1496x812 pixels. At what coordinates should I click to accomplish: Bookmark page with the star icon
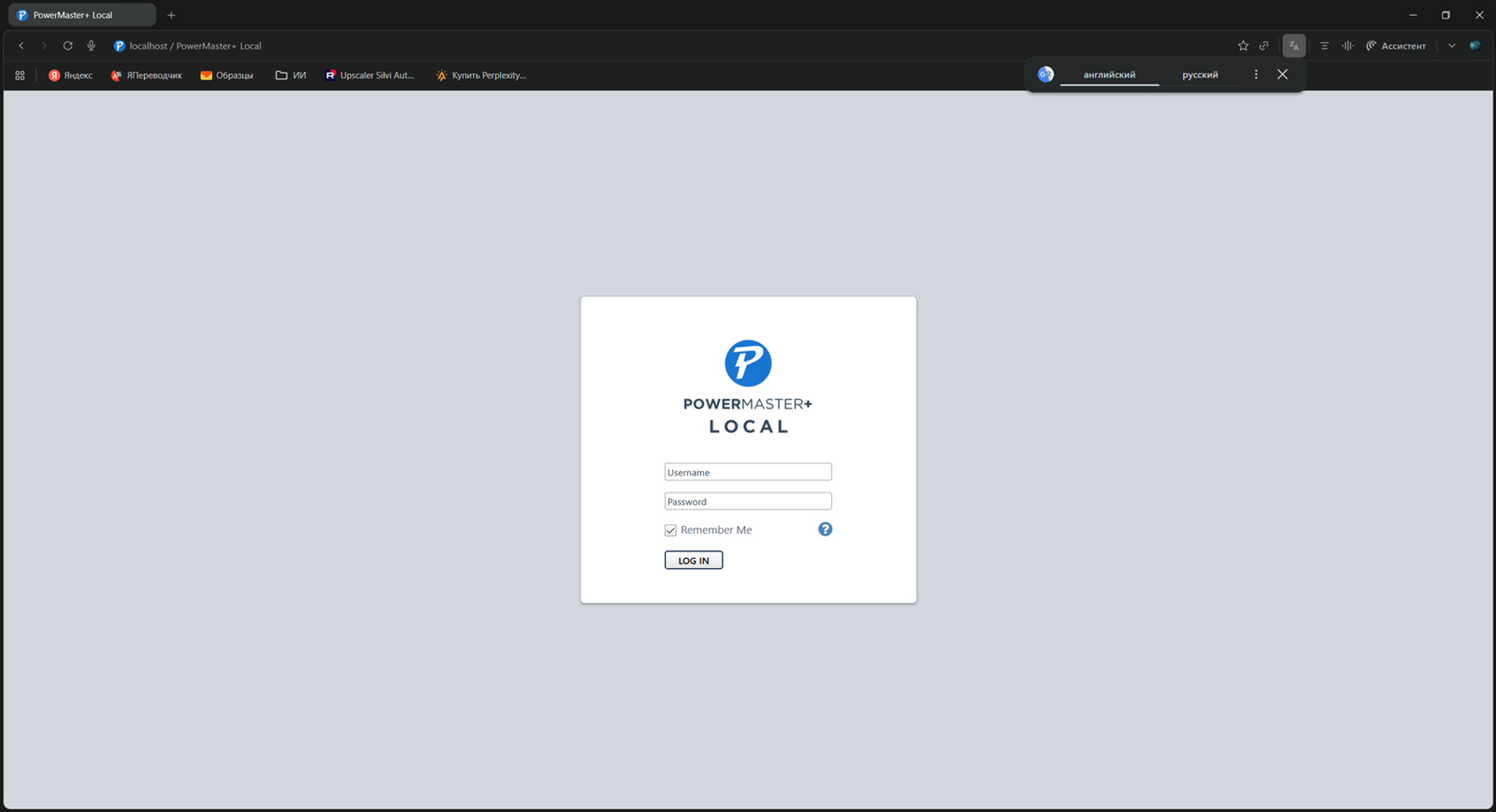pyautogui.click(x=1243, y=45)
